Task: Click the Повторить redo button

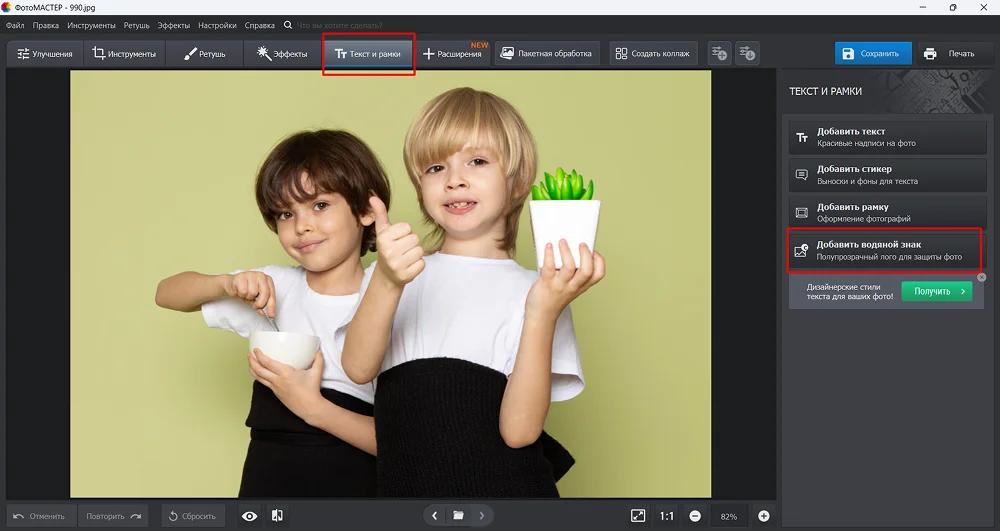Action: point(114,516)
